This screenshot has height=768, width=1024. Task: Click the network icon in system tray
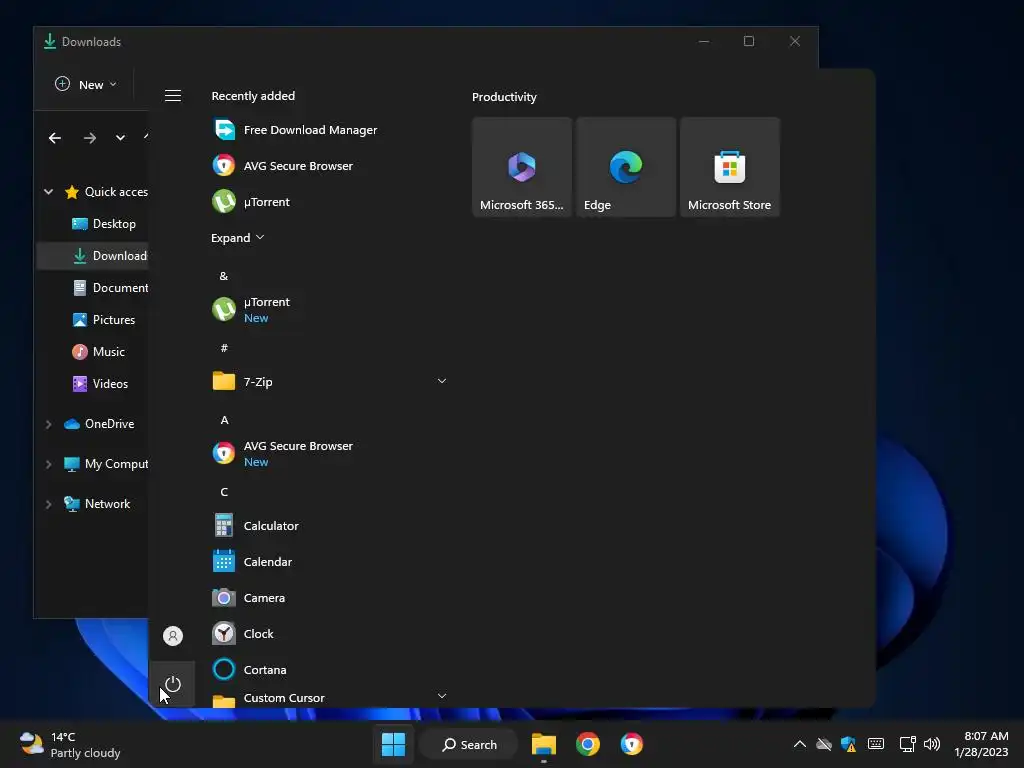pyautogui.click(x=907, y=744)
